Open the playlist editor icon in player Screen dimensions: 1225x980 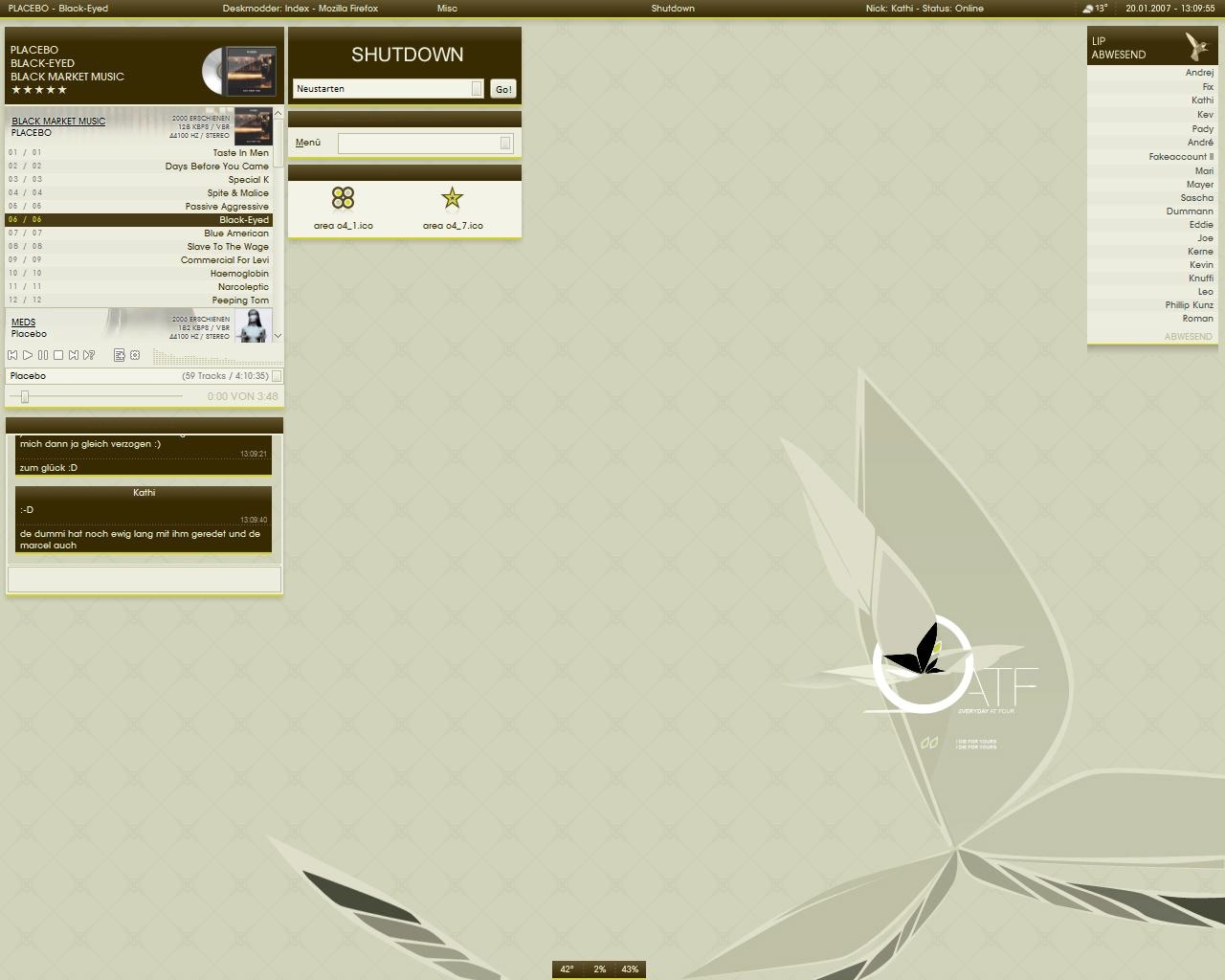point(120,355)
